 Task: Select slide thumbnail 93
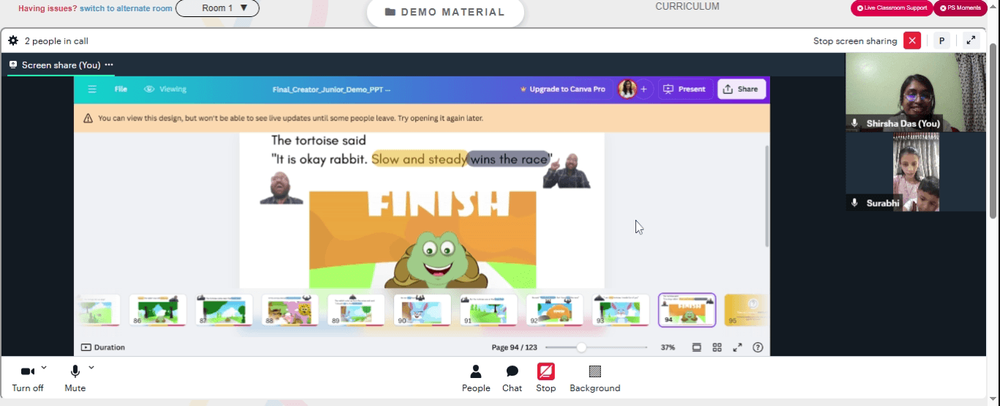tap(621, 310)
